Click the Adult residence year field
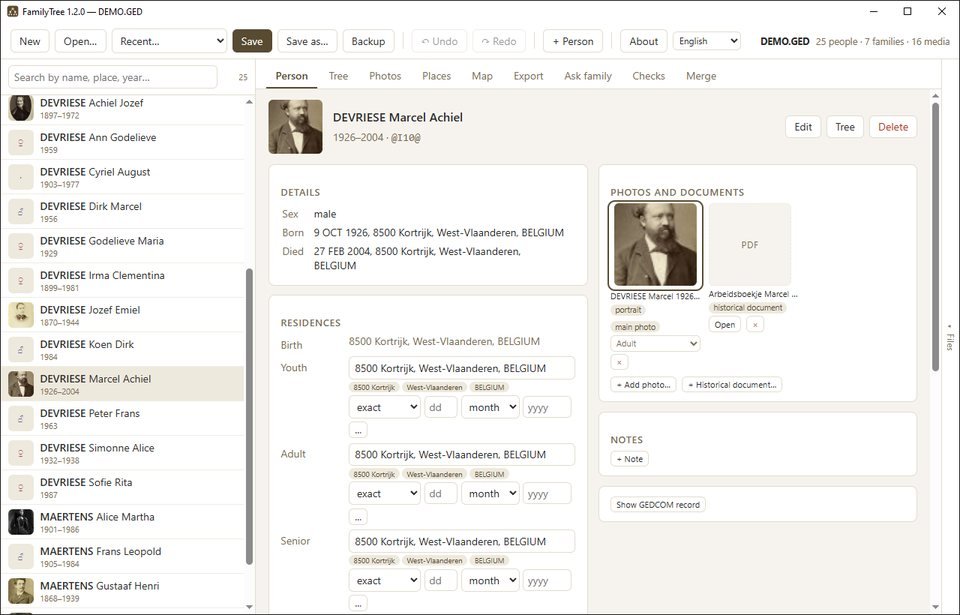This screenshot has width=960, height=615. [546, 494]
